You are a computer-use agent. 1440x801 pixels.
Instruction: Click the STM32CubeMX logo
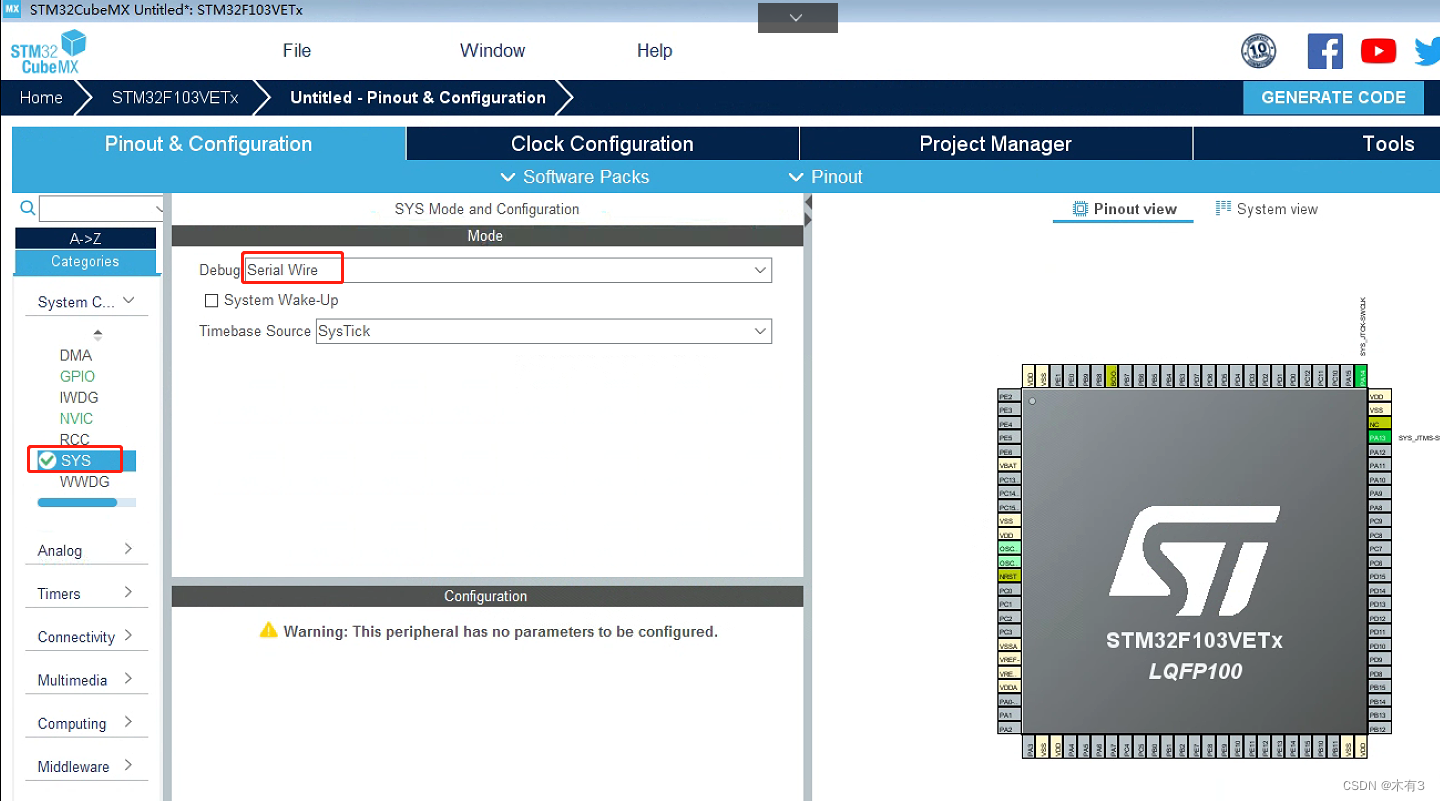(48, 51)
